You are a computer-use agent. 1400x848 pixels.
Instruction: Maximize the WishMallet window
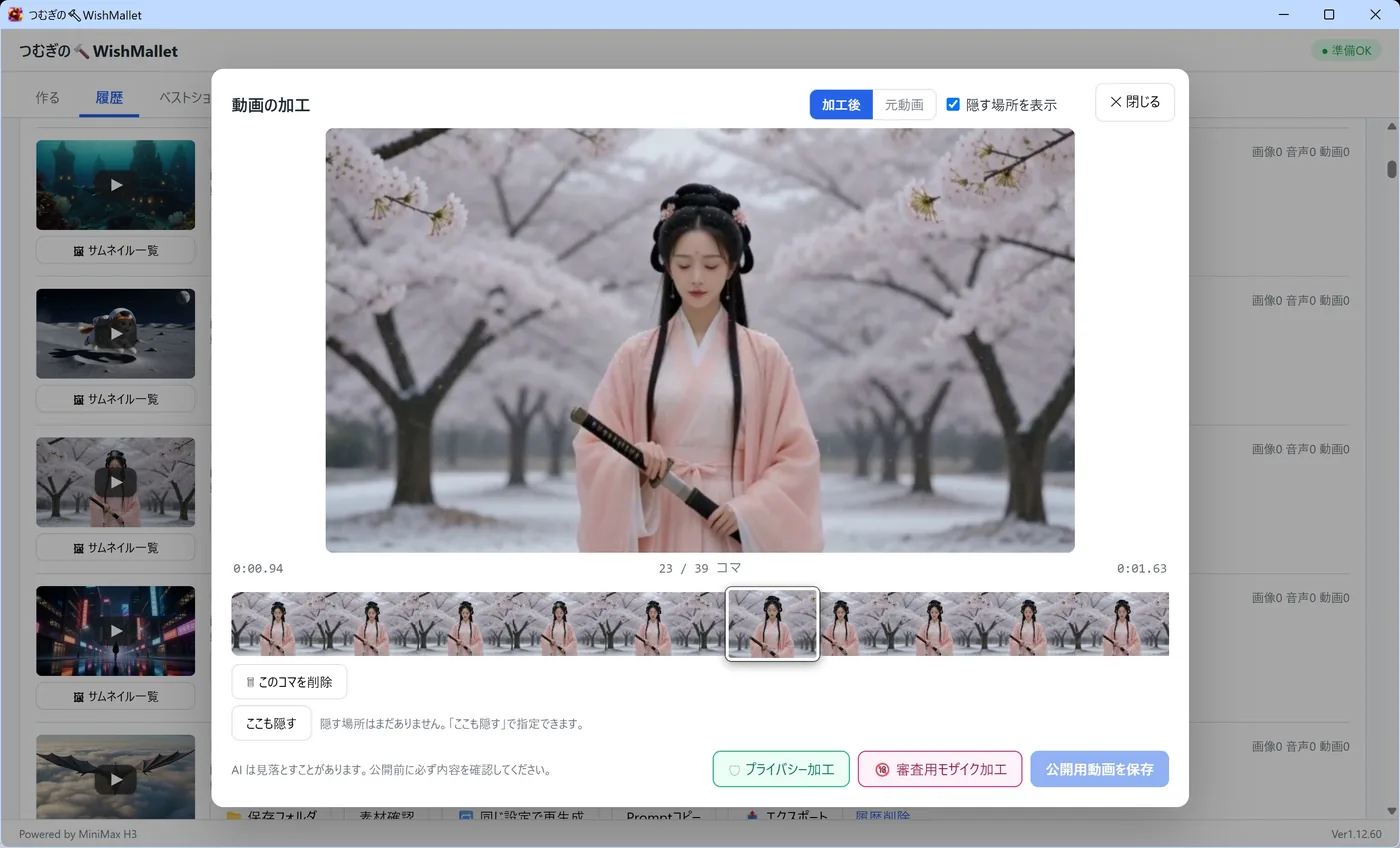click(x=1329, y=14)
